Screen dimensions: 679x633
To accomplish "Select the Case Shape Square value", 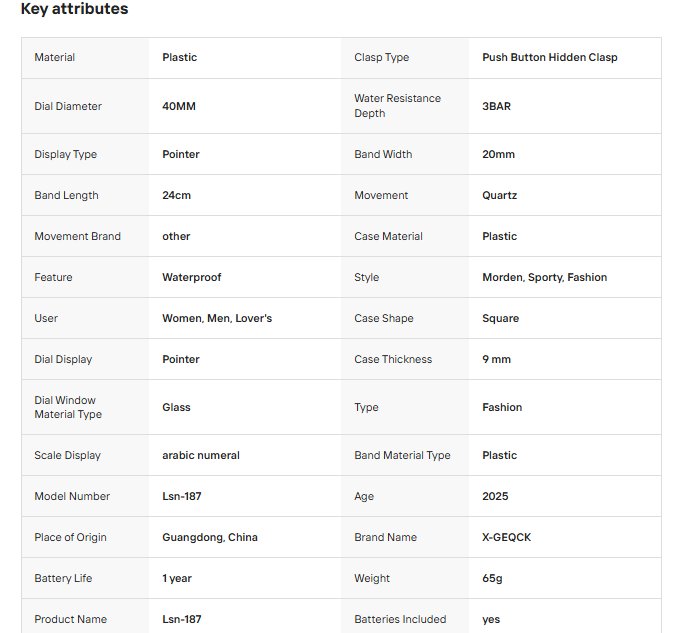I will tap(500, 318).
